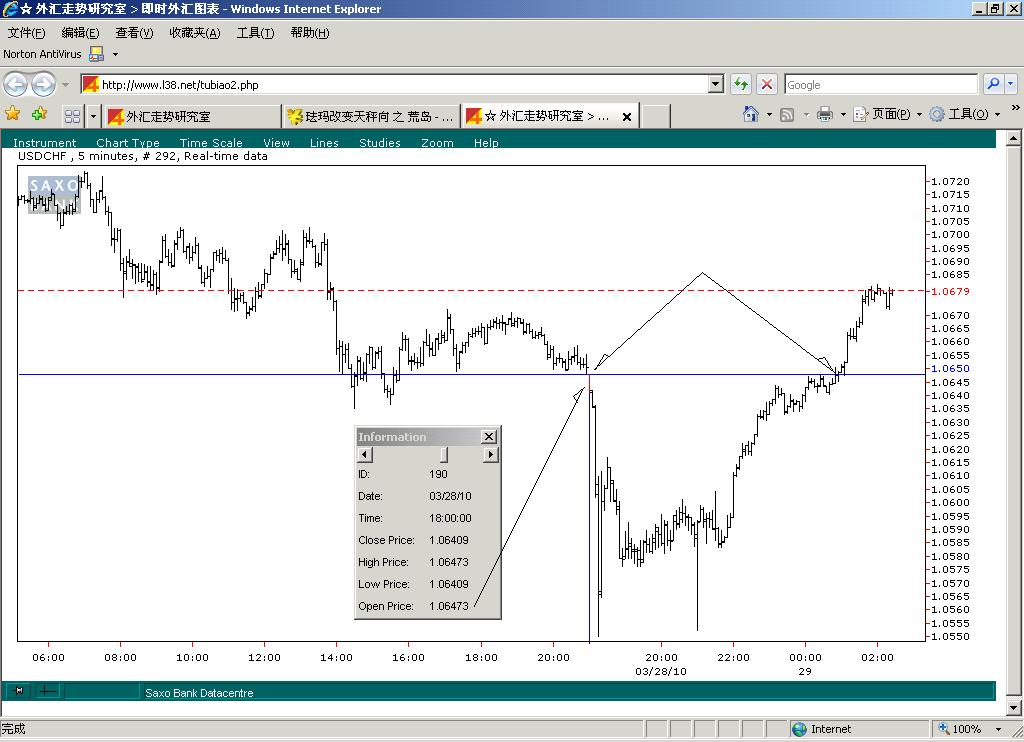Click the green refresh page icon
1024x742 pixels.
point(741,84)
